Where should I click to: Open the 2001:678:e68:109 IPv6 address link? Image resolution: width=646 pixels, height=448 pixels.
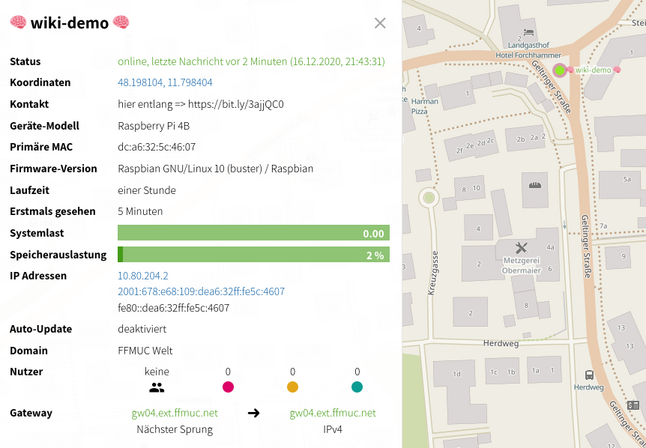(x=201, y=292)
